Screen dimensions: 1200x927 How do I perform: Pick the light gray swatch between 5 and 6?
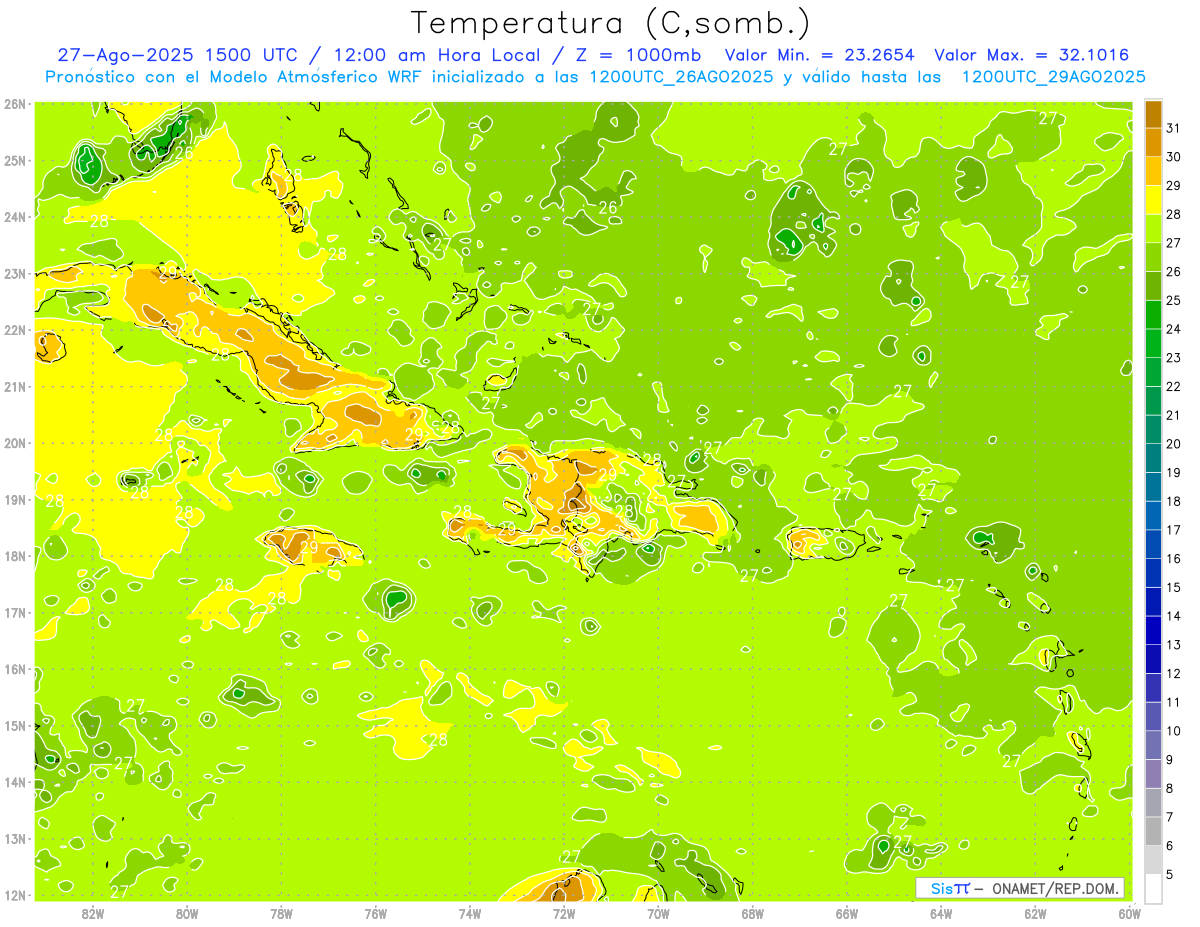click(1154, 860)
